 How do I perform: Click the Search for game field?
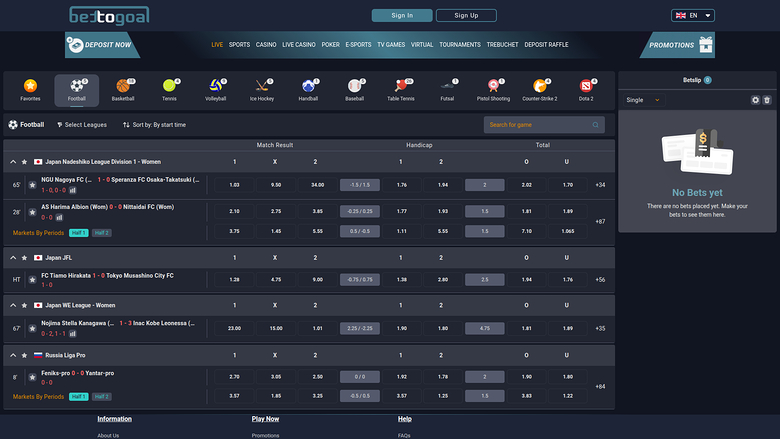544,125
